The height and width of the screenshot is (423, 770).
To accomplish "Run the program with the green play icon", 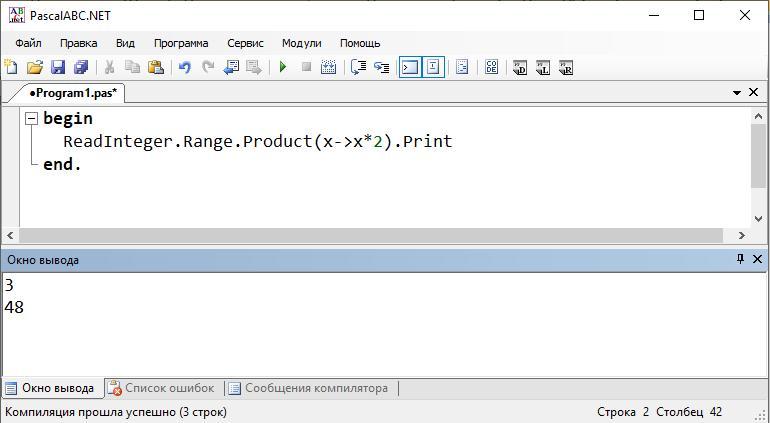I will coord(283,67).
